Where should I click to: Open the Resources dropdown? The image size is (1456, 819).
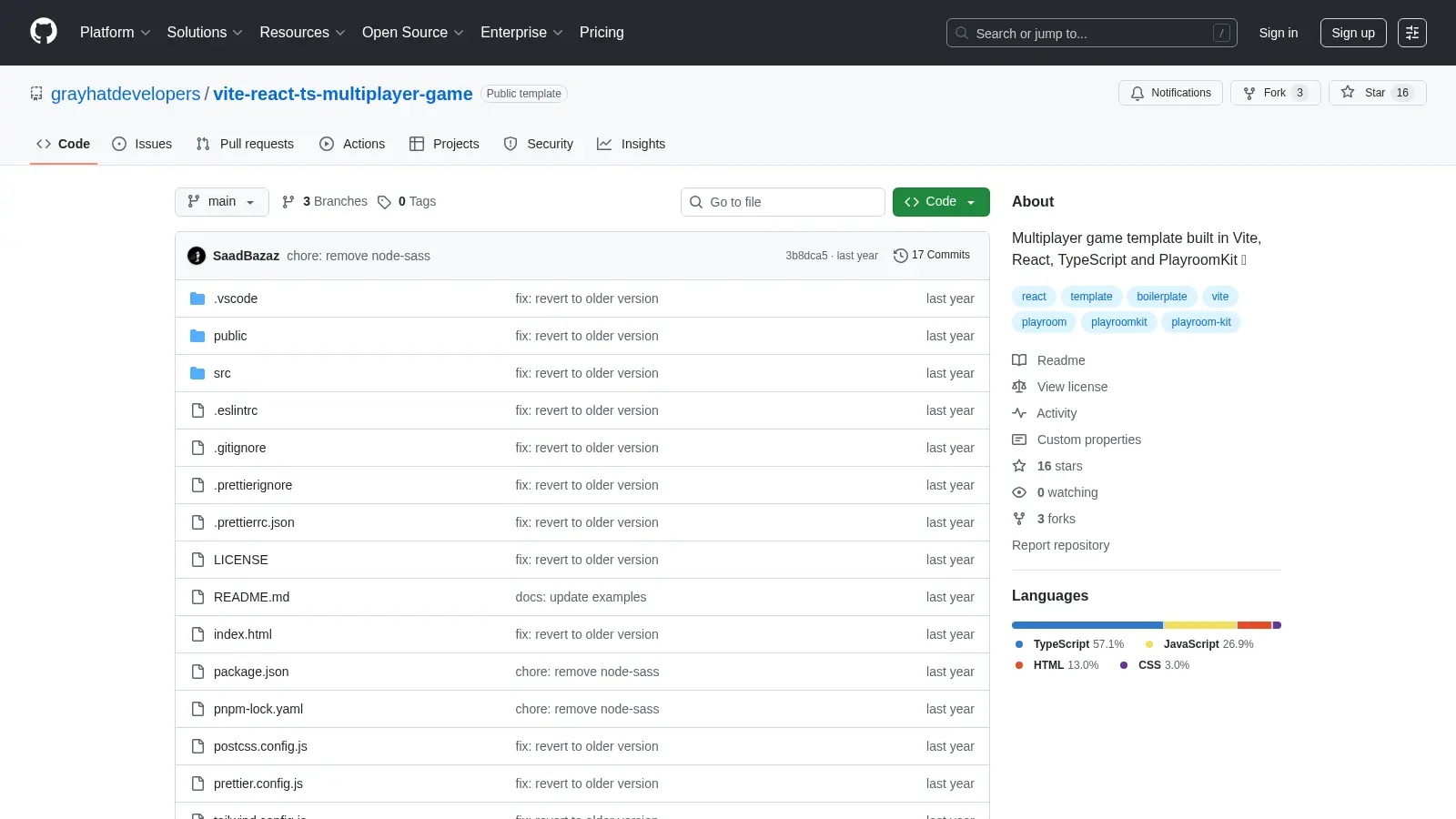pyautogui.click(x=302, y=33)
